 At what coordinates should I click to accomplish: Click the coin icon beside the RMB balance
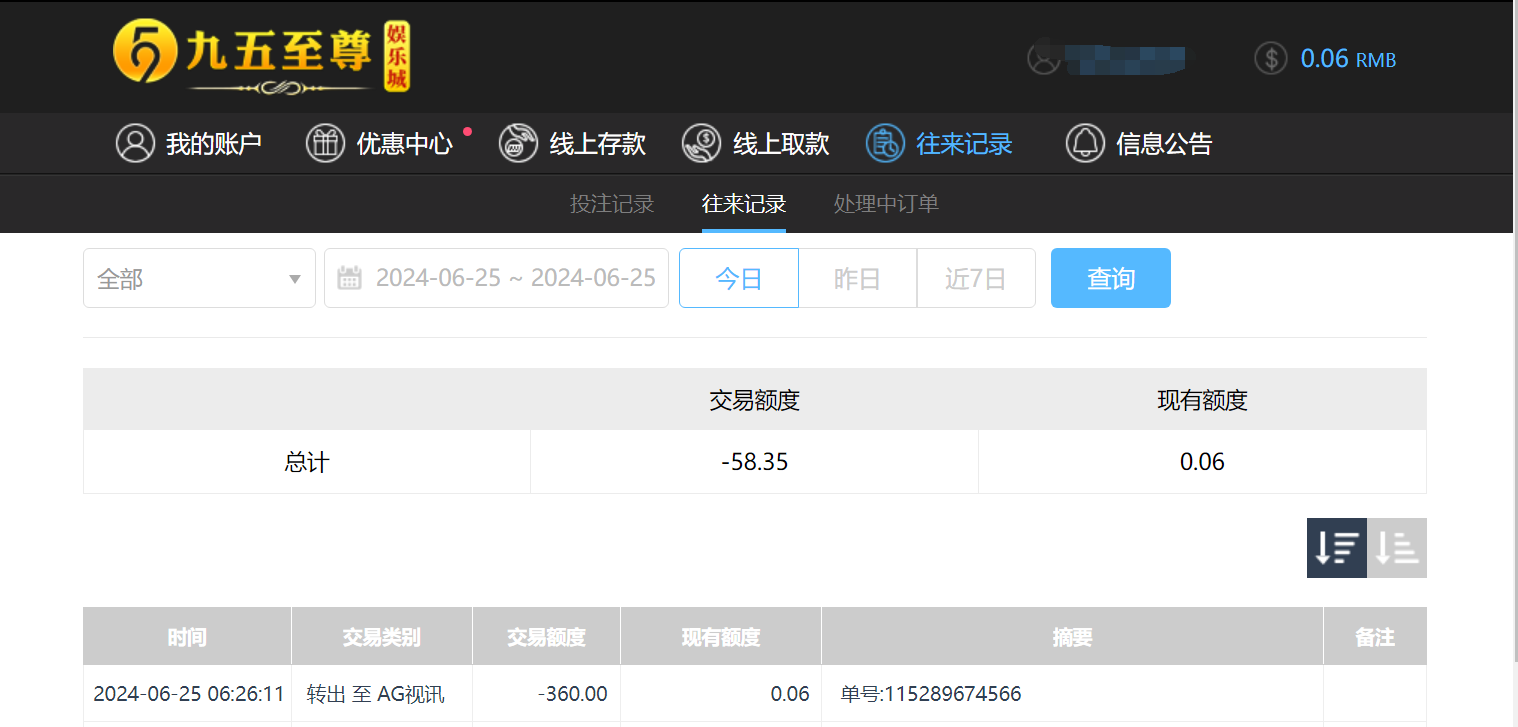1270,58
